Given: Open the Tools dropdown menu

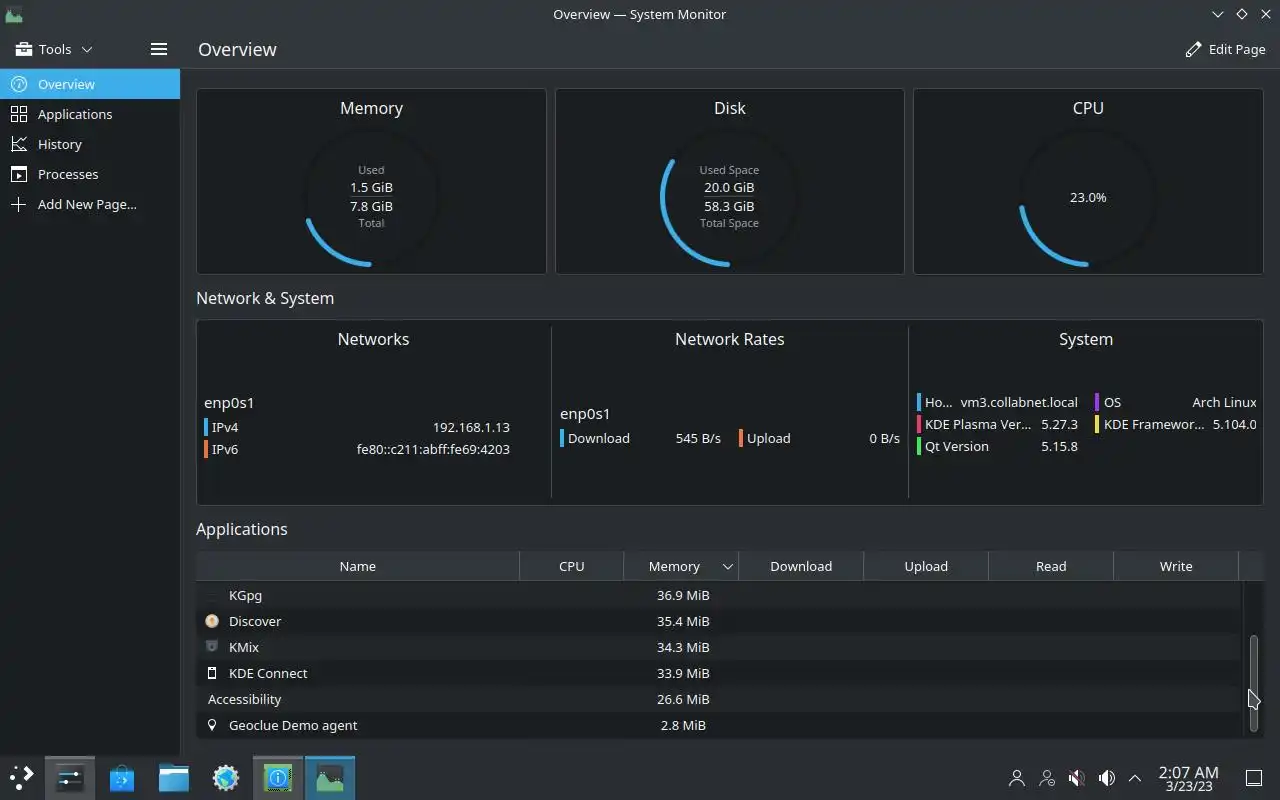Looking at the screenshot, I should click(x=54, y=49).
